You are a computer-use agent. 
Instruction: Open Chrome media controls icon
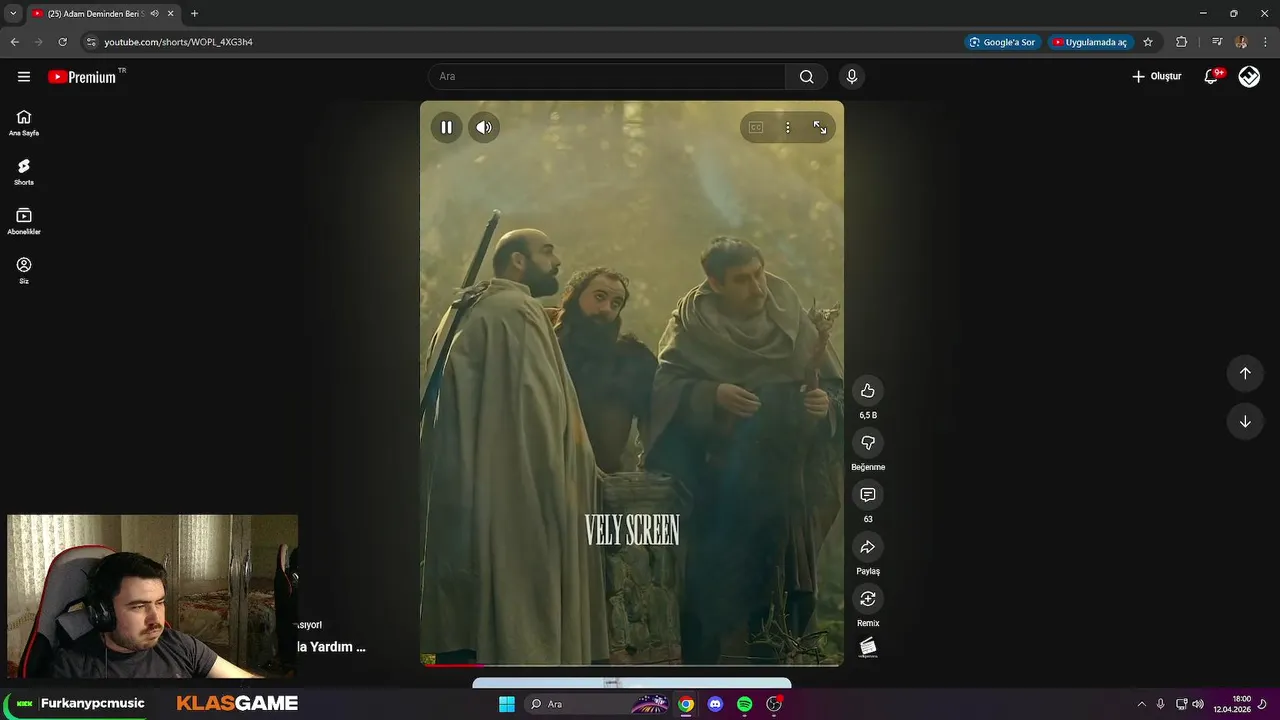coord(1217,42)
